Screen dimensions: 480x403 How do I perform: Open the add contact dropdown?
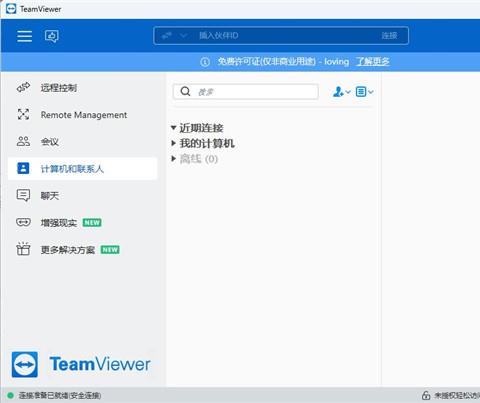click(x=342, y=91)
